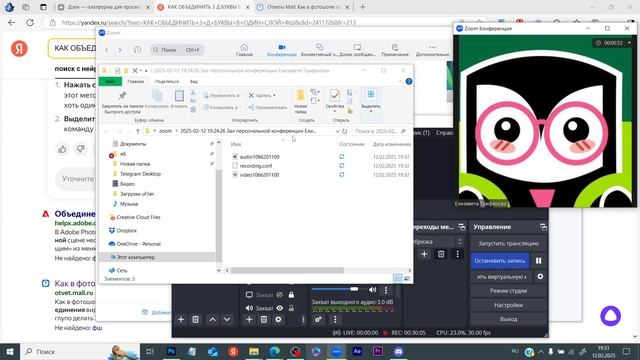Open the Copy to dropdown in ribbon

[x=222, y=107]
